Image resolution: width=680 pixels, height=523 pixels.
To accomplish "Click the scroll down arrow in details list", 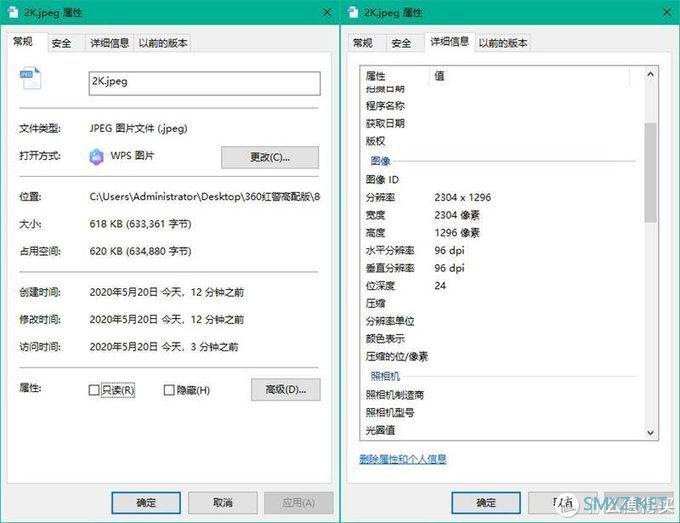I will tap(650, 432).
